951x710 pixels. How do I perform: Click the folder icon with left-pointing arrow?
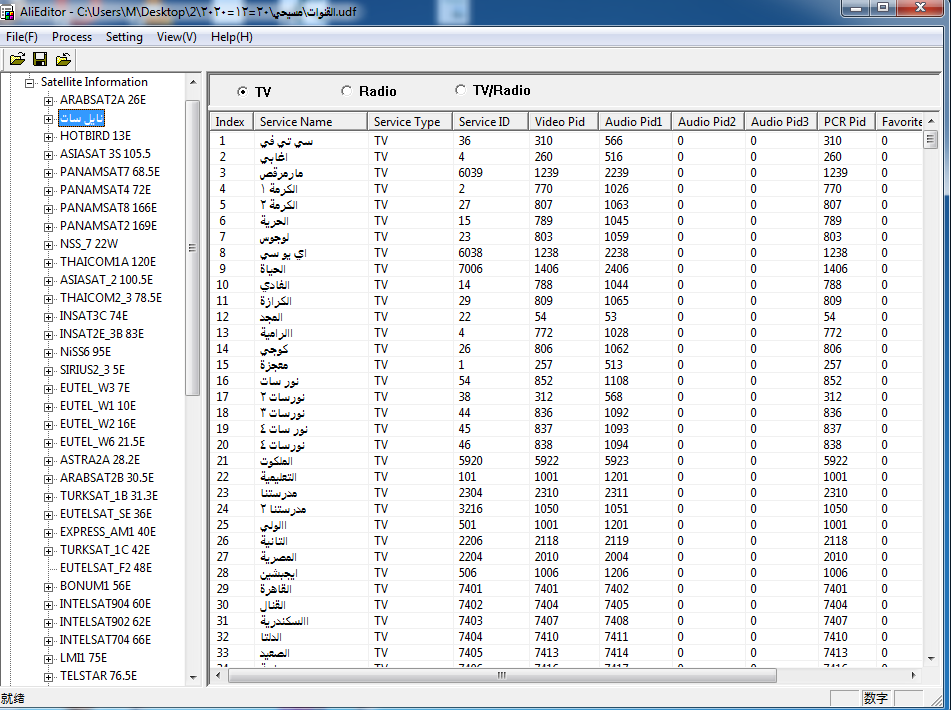[x=63, y=59]
